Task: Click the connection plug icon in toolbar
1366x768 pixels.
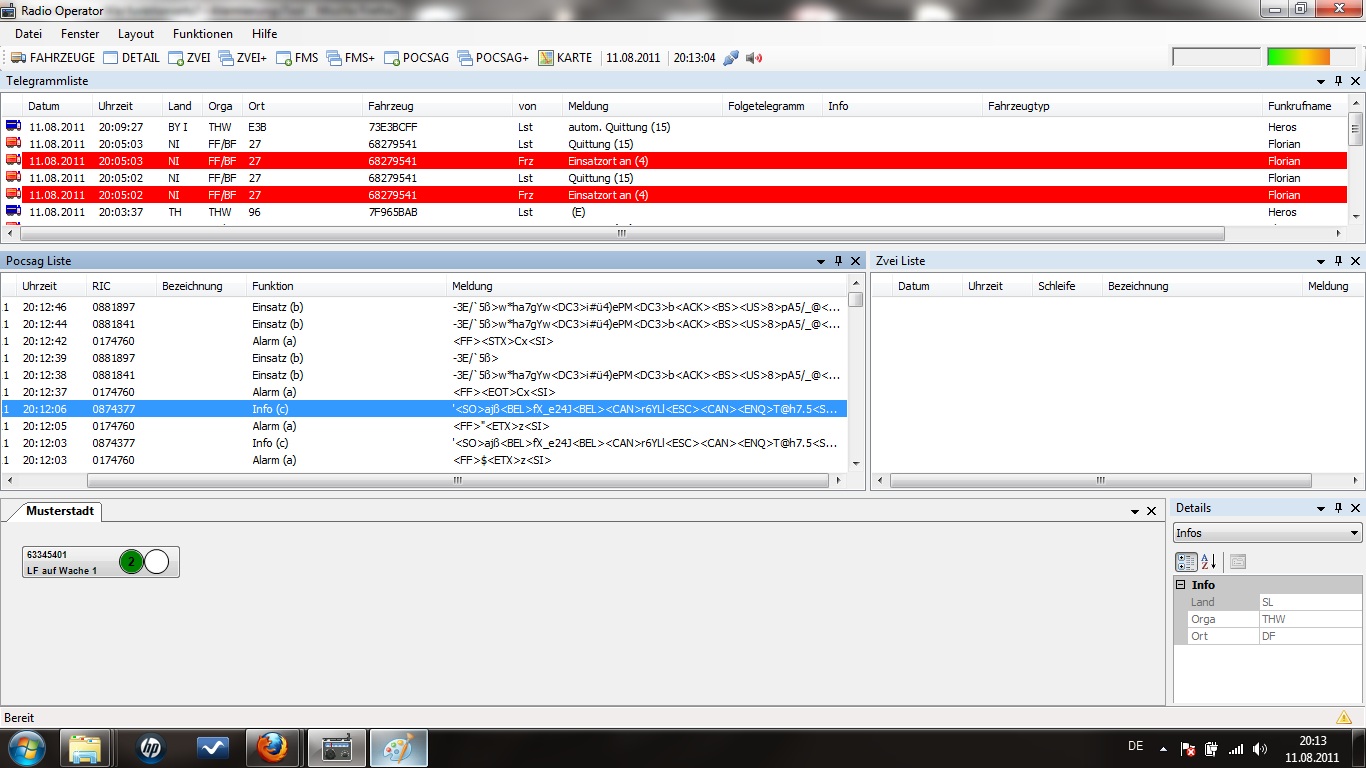Action: click(731, 58)
